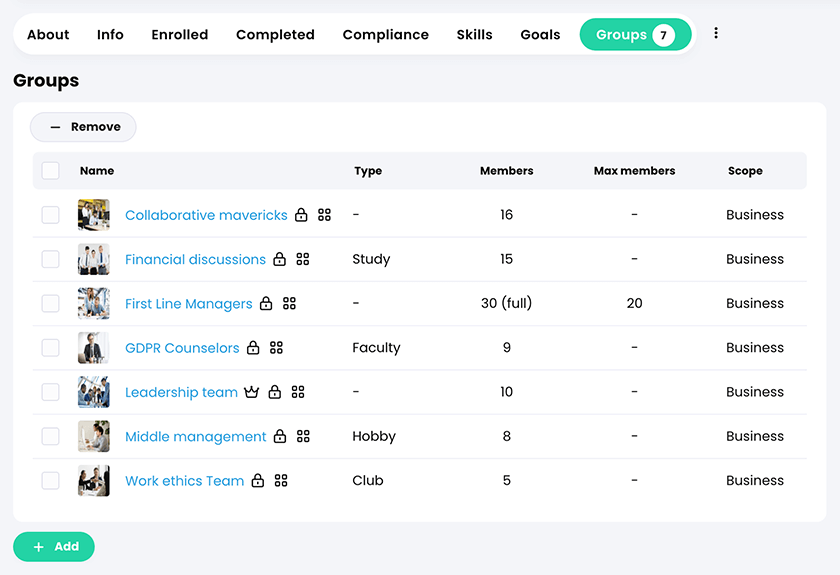This screenshot has width=840, height=575.
Task: Go to the Skills tab
Action: click(x=475, y=35)
